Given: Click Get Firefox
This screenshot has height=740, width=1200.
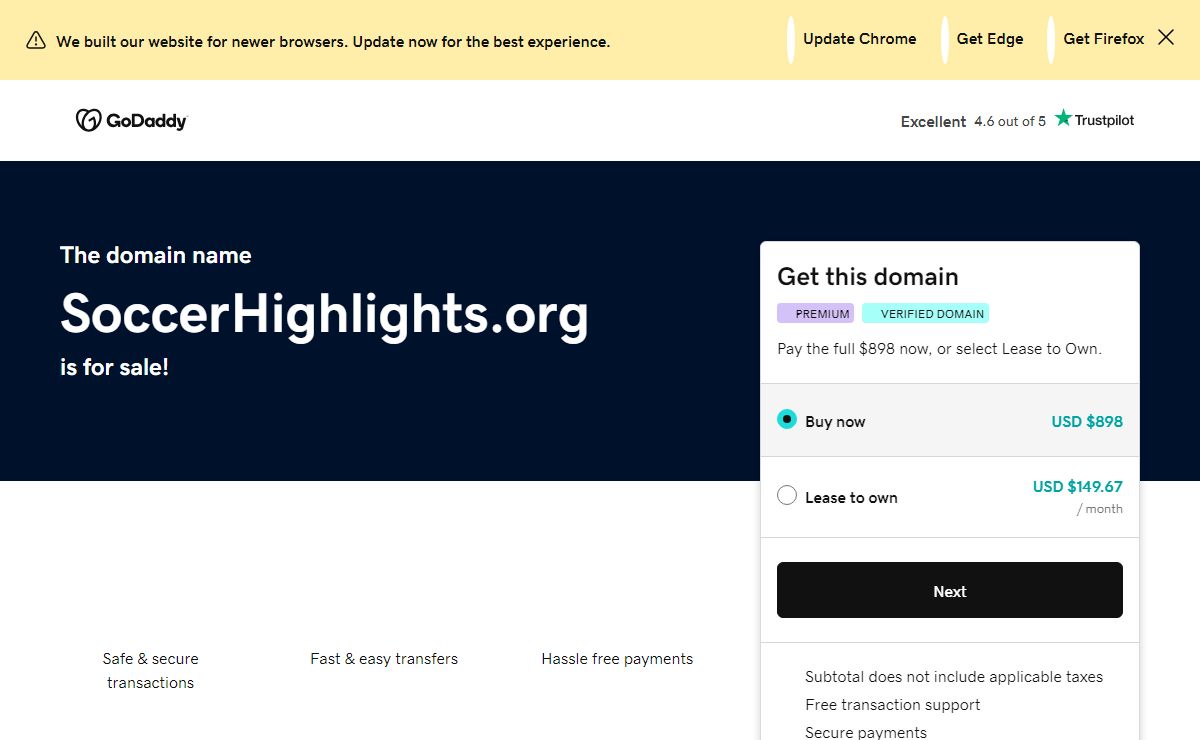Looking at the screenshot, I should coord(1103,39).
